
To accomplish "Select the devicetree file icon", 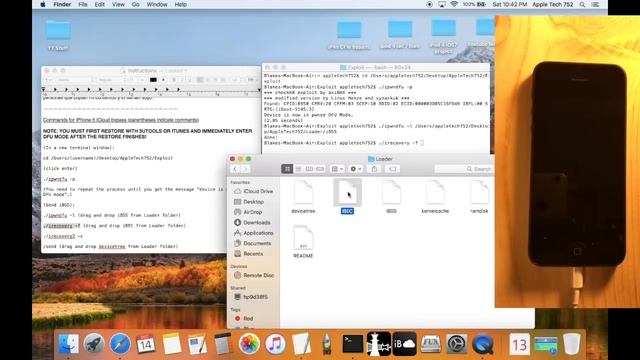I will tap(303, 193).
